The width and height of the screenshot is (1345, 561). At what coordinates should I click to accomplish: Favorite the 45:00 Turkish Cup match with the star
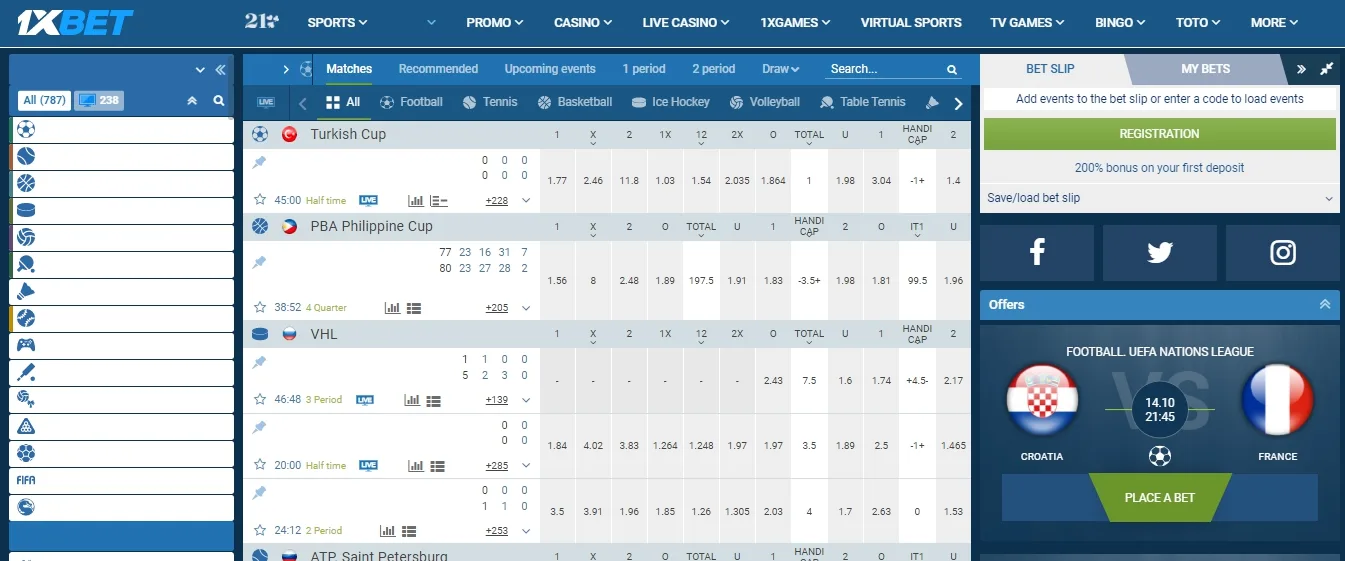(x=260, y=200)
